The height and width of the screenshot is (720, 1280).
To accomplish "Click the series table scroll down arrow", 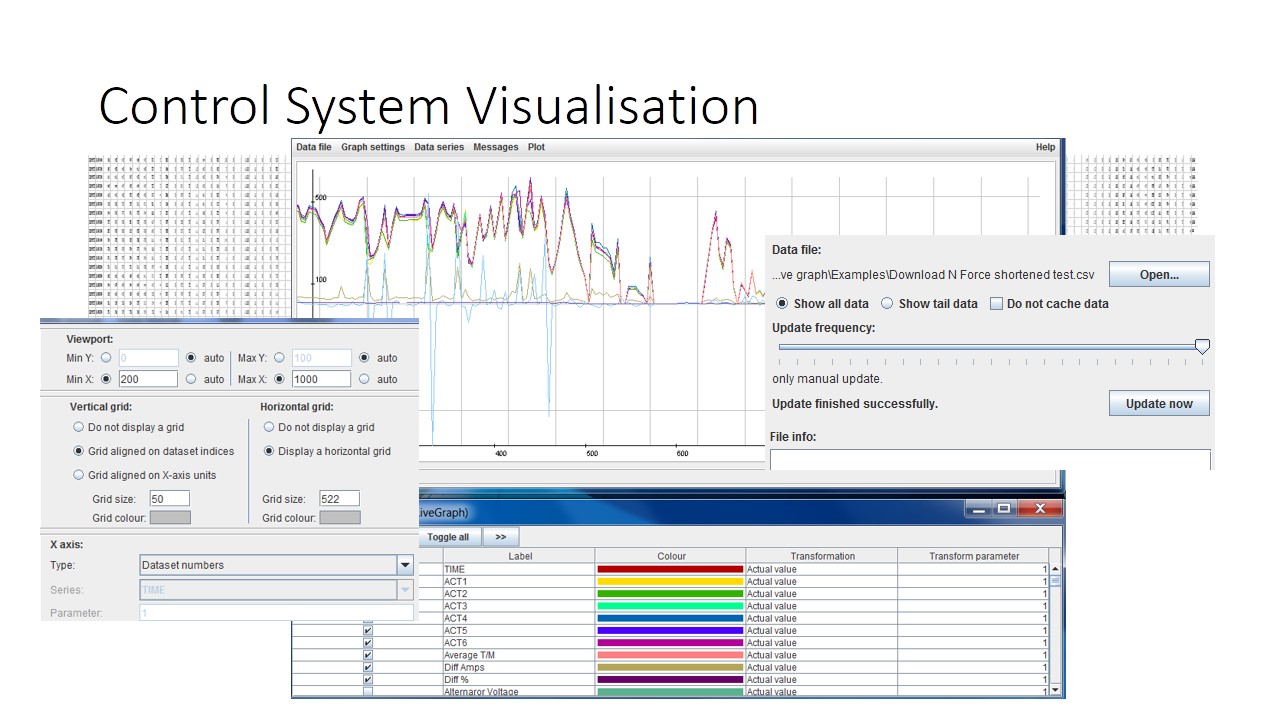I will [x=1054, y=690].
